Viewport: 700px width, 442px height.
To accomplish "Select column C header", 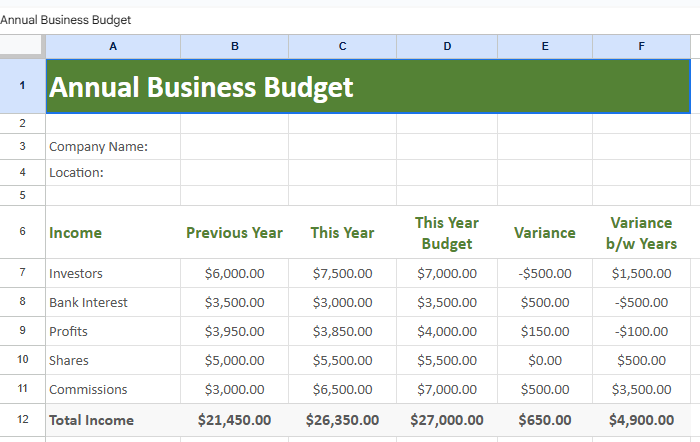I will pyautogui.click(x=342, y=46).
